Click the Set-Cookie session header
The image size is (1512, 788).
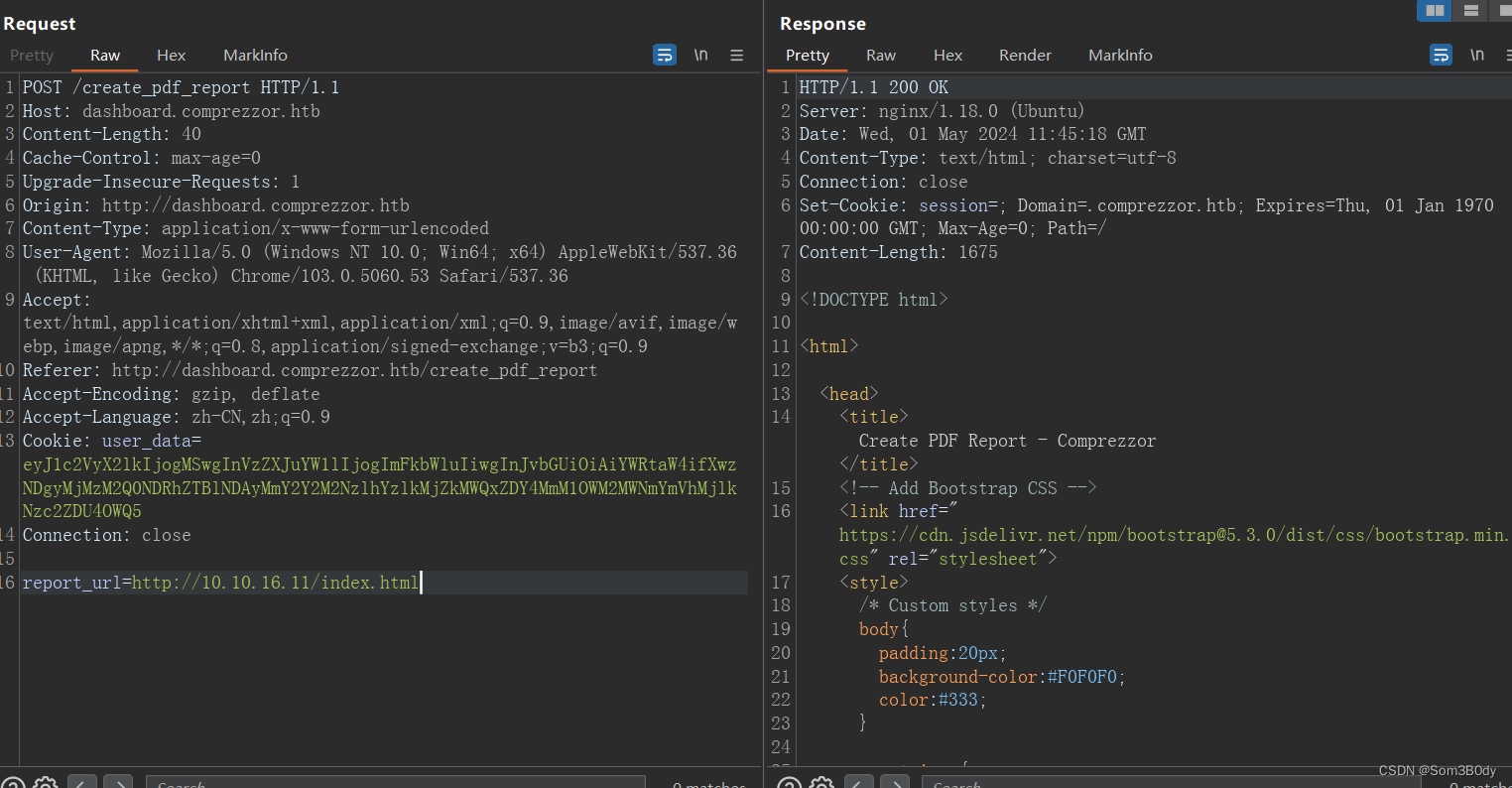point(1146,217)
